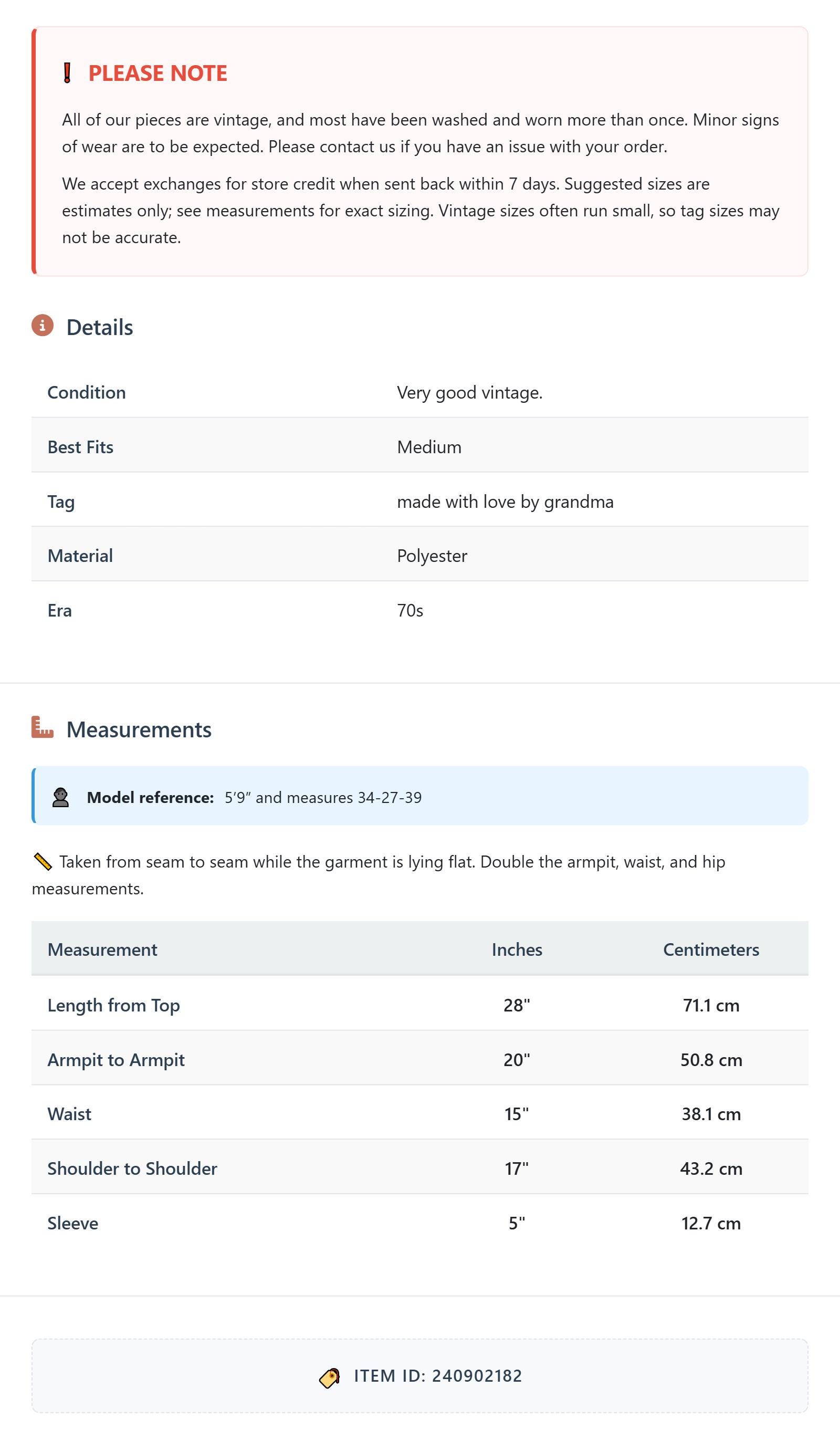This screenshot has height=1440, width=840.
Task: Click the Details section heading
Action: (99, 327)
